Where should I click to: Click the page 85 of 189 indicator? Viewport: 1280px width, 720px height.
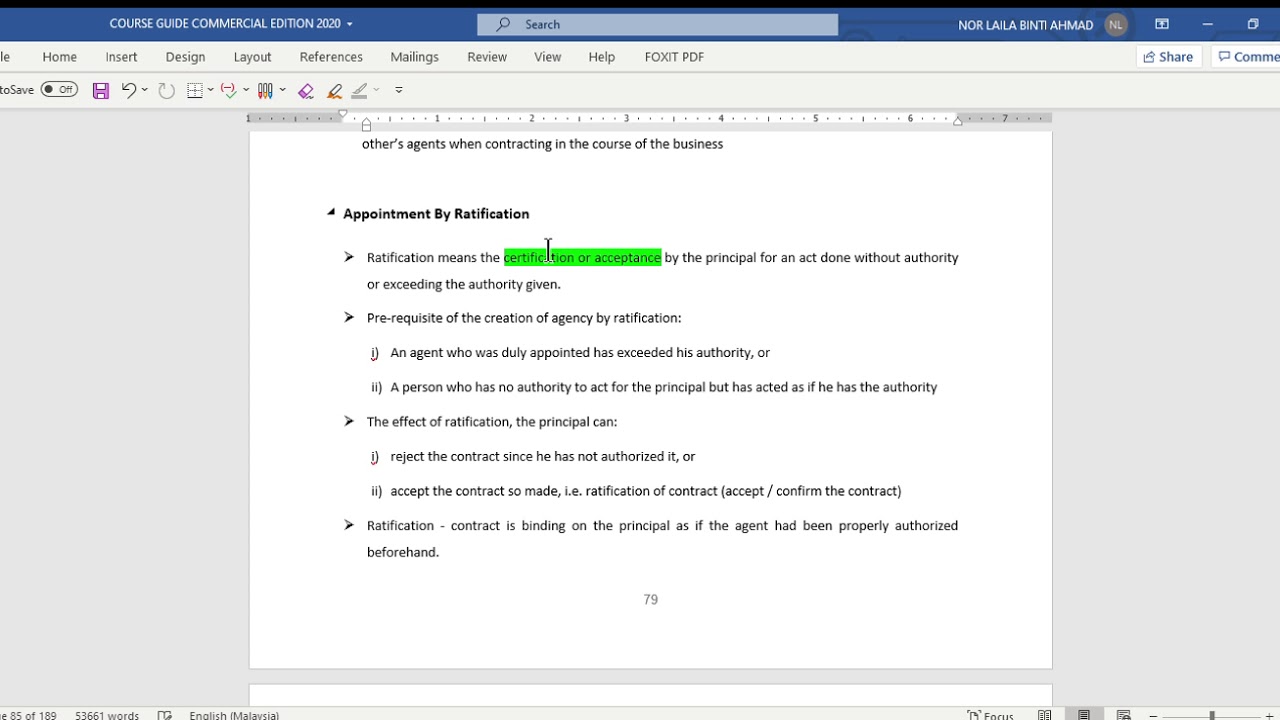coord(28,715)
